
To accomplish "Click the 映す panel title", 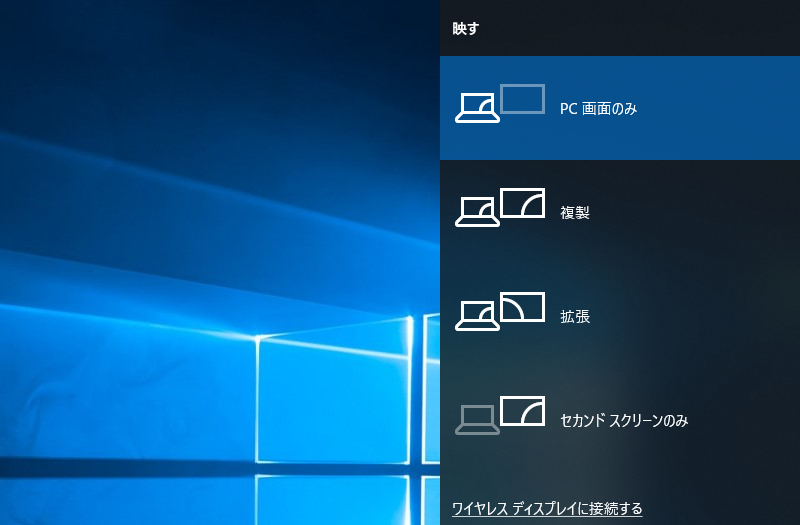I will [x=465, y=29].
